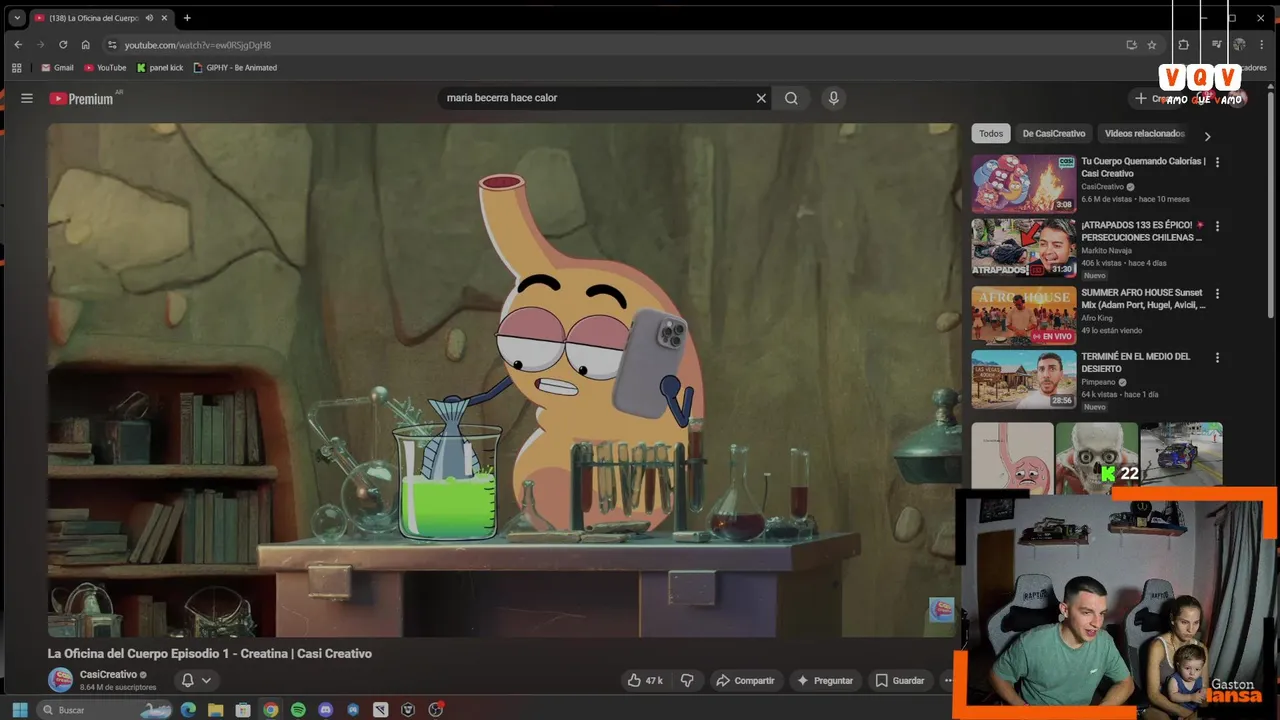Show next filter chips with right chevron
1280x720 pixels.
(x=1207, y=136)
